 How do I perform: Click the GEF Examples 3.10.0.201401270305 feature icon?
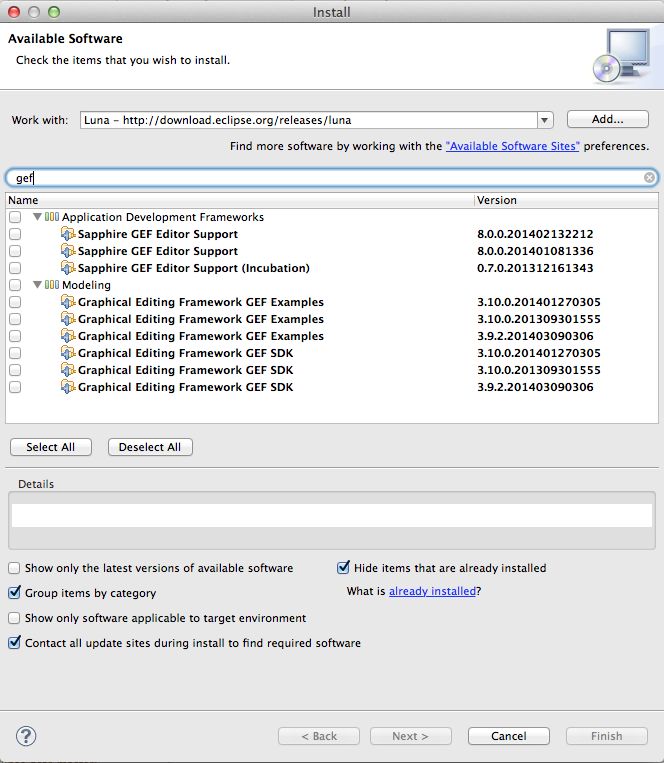[68, 302]
